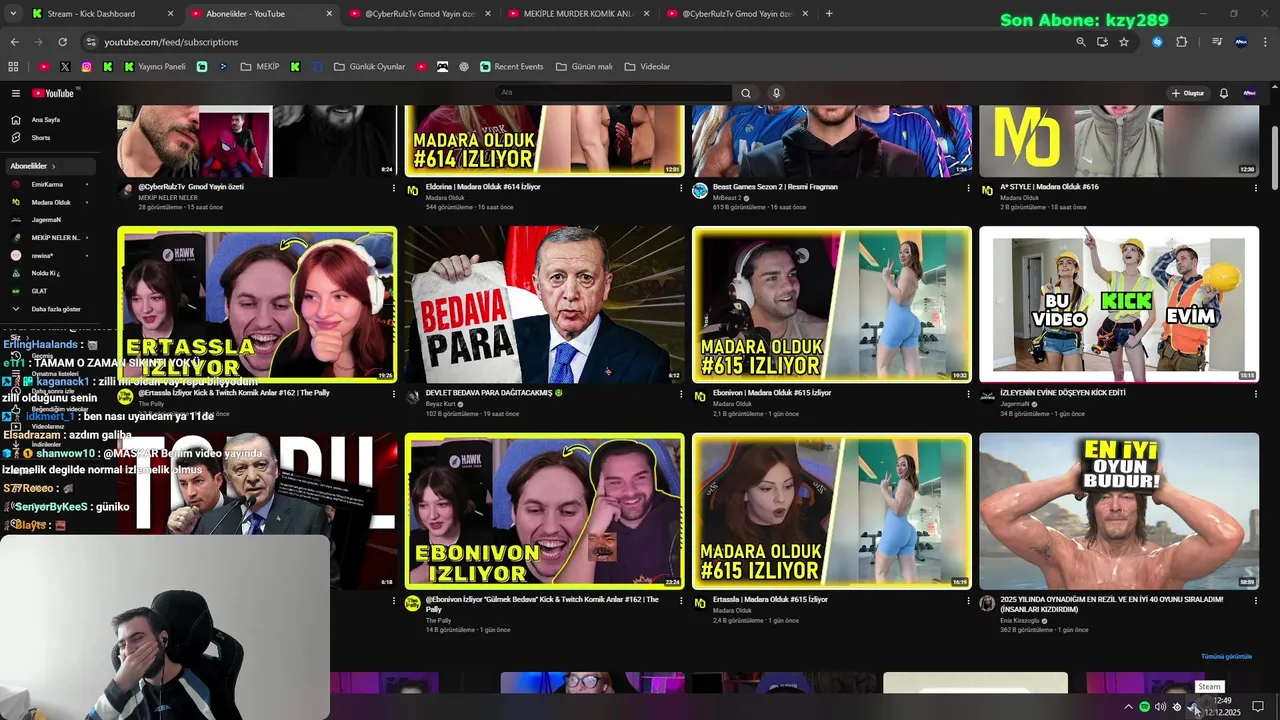Open the Instagram bookmark
The width and height of the screenshot is (1280, 720).
click(87, 67)
